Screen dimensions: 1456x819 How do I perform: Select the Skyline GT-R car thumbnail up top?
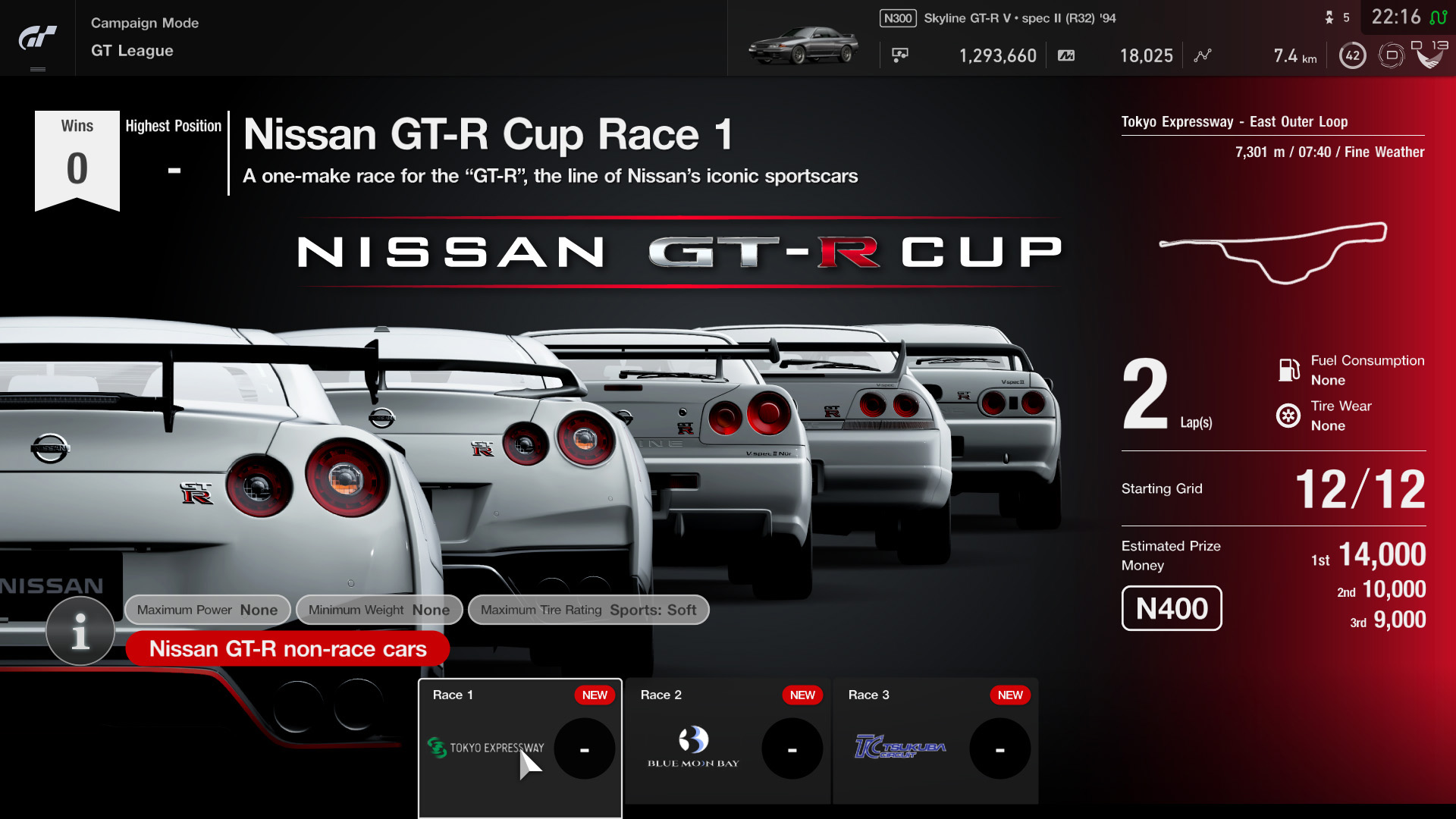click(802, 45)
